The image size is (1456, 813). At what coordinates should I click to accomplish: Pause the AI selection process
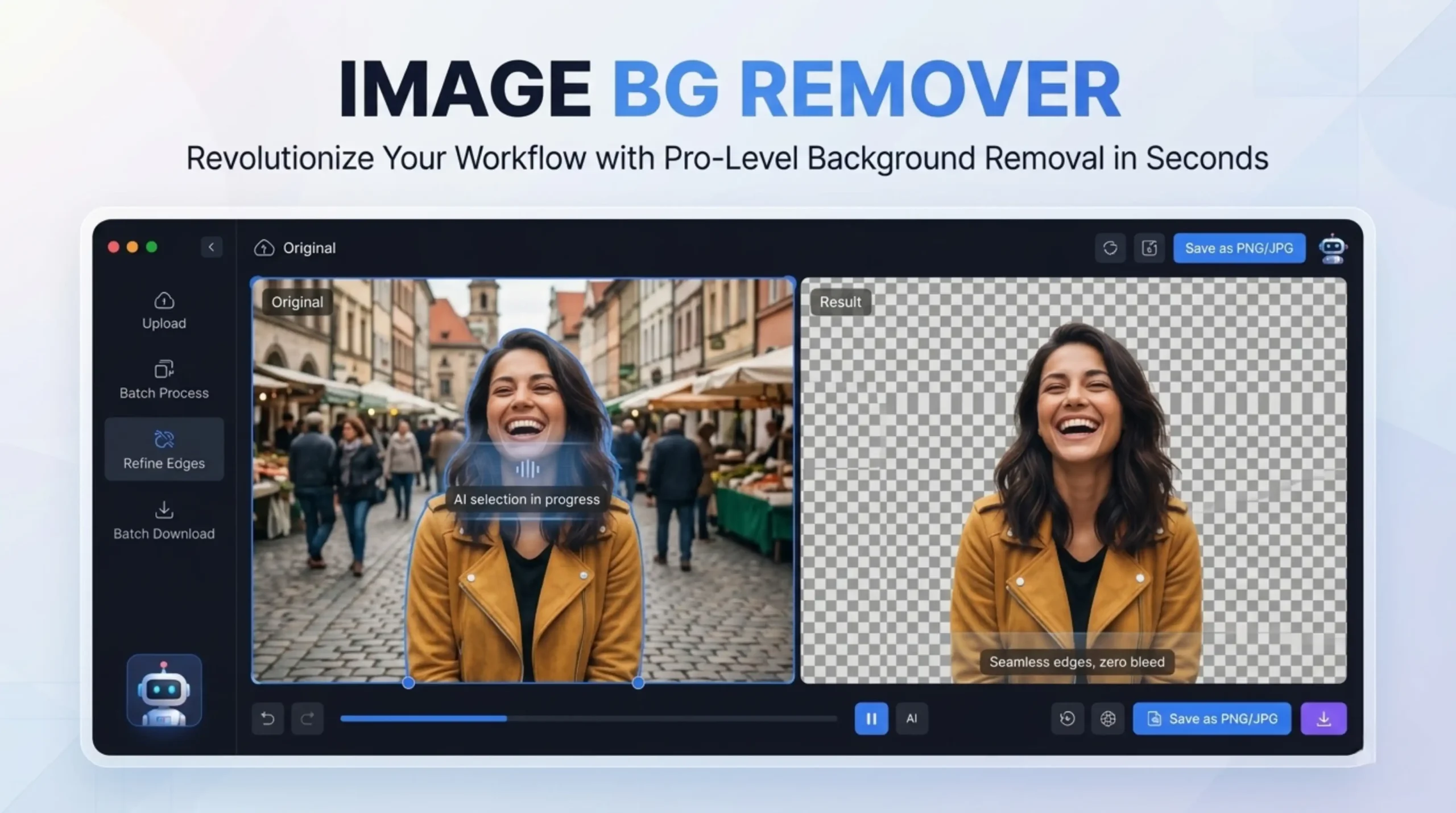pyautogui.click(x=871, y=719)
